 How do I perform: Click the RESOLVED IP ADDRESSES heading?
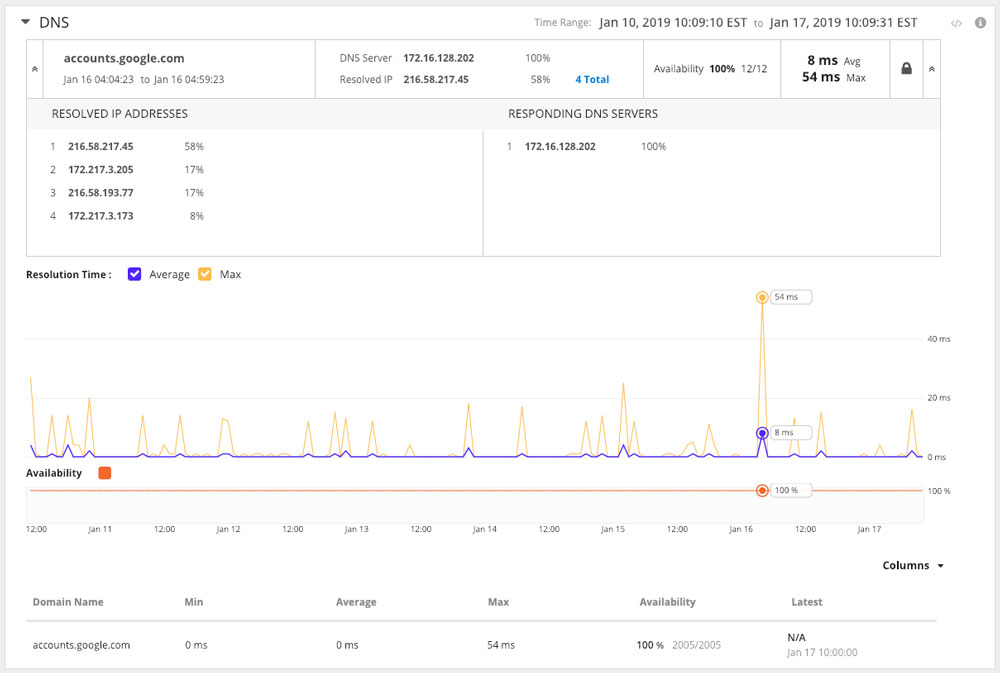(120, 114)
